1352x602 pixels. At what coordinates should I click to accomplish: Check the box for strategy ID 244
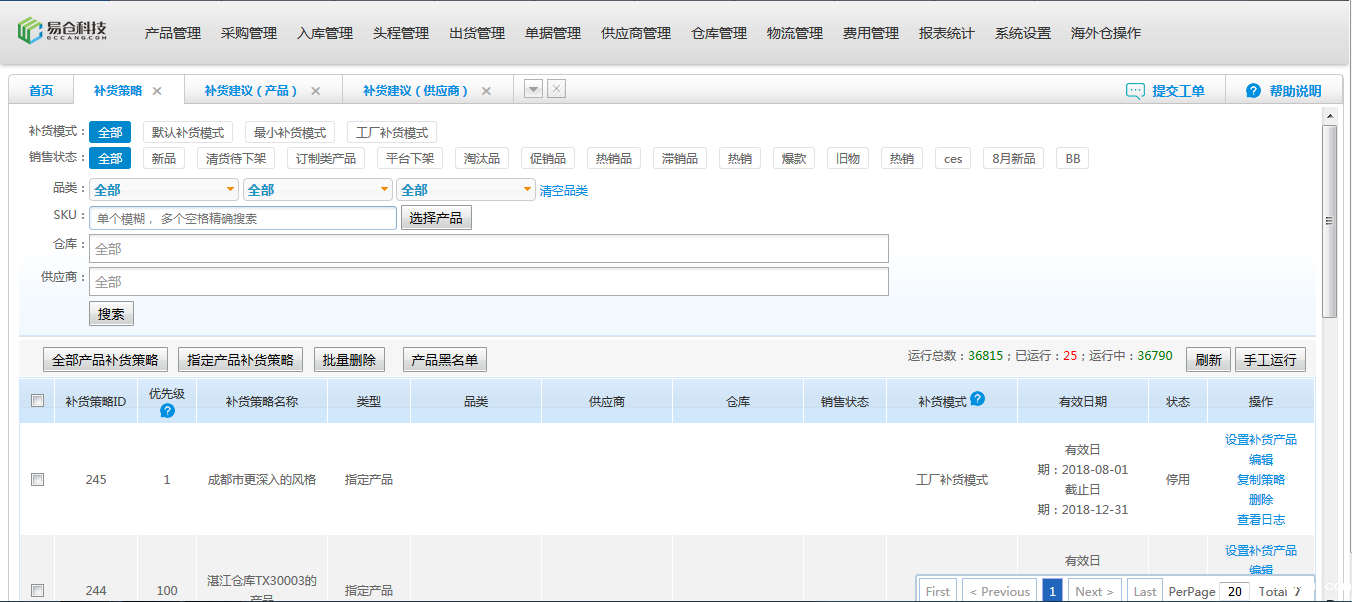(x=37, y=591)
